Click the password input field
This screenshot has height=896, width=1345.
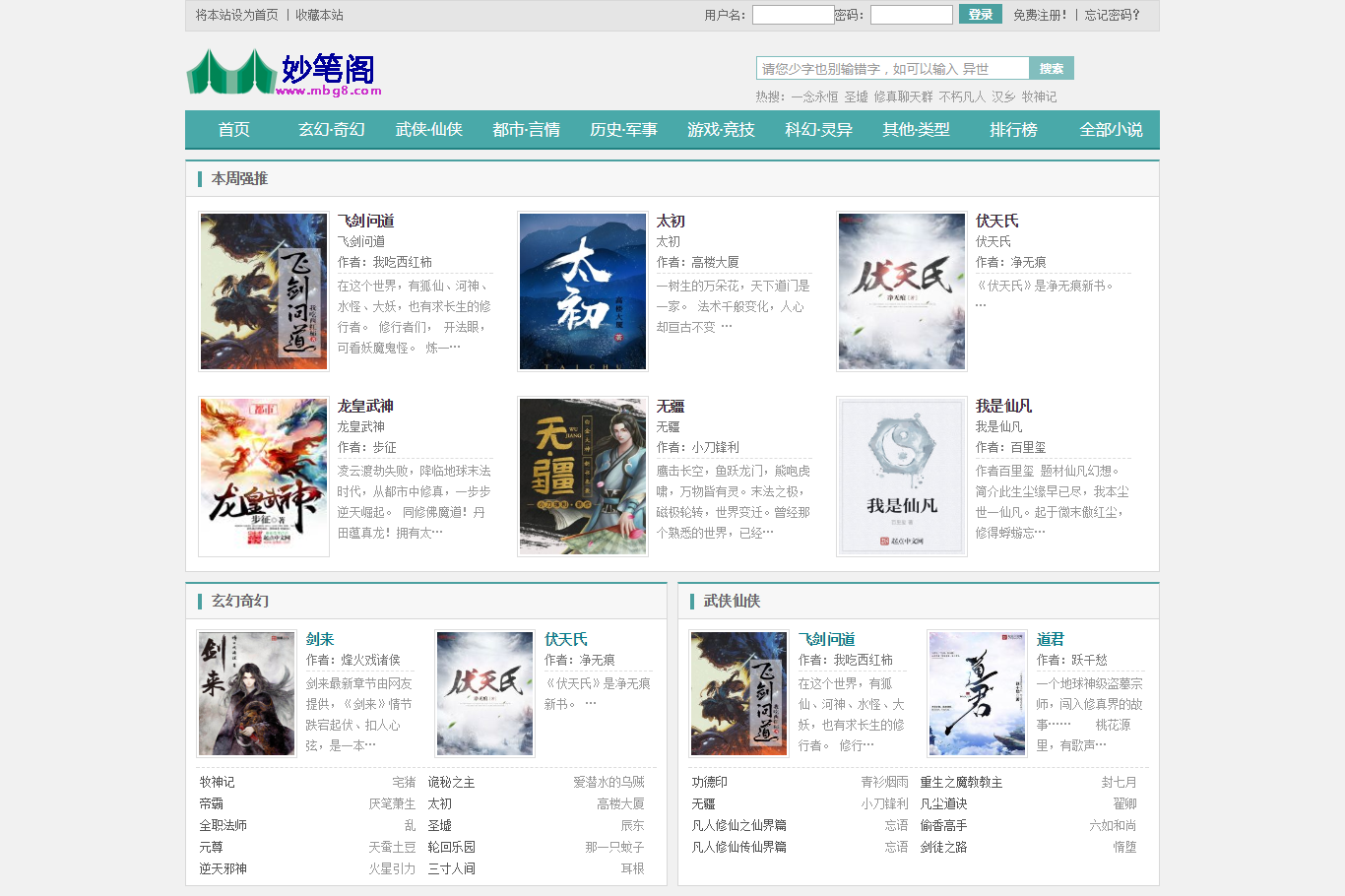(911, 15)
